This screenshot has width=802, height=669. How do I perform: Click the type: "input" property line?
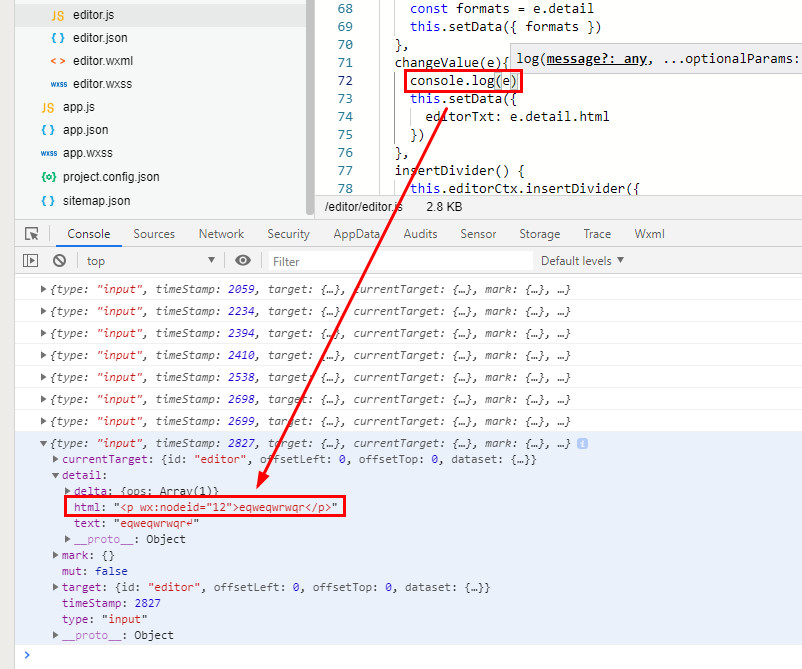(104, 619)
